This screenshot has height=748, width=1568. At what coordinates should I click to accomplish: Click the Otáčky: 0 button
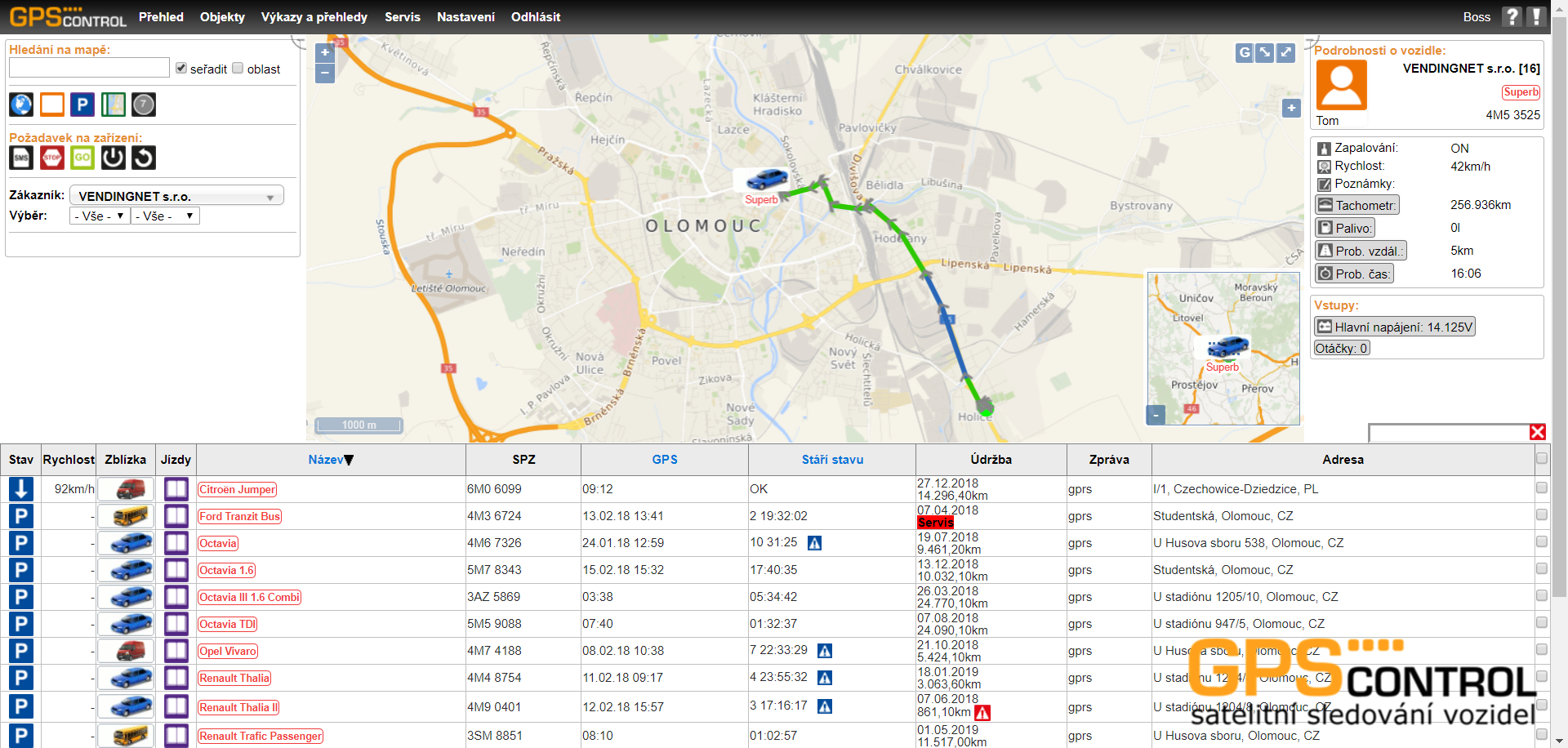click(x=1342, y=348)
